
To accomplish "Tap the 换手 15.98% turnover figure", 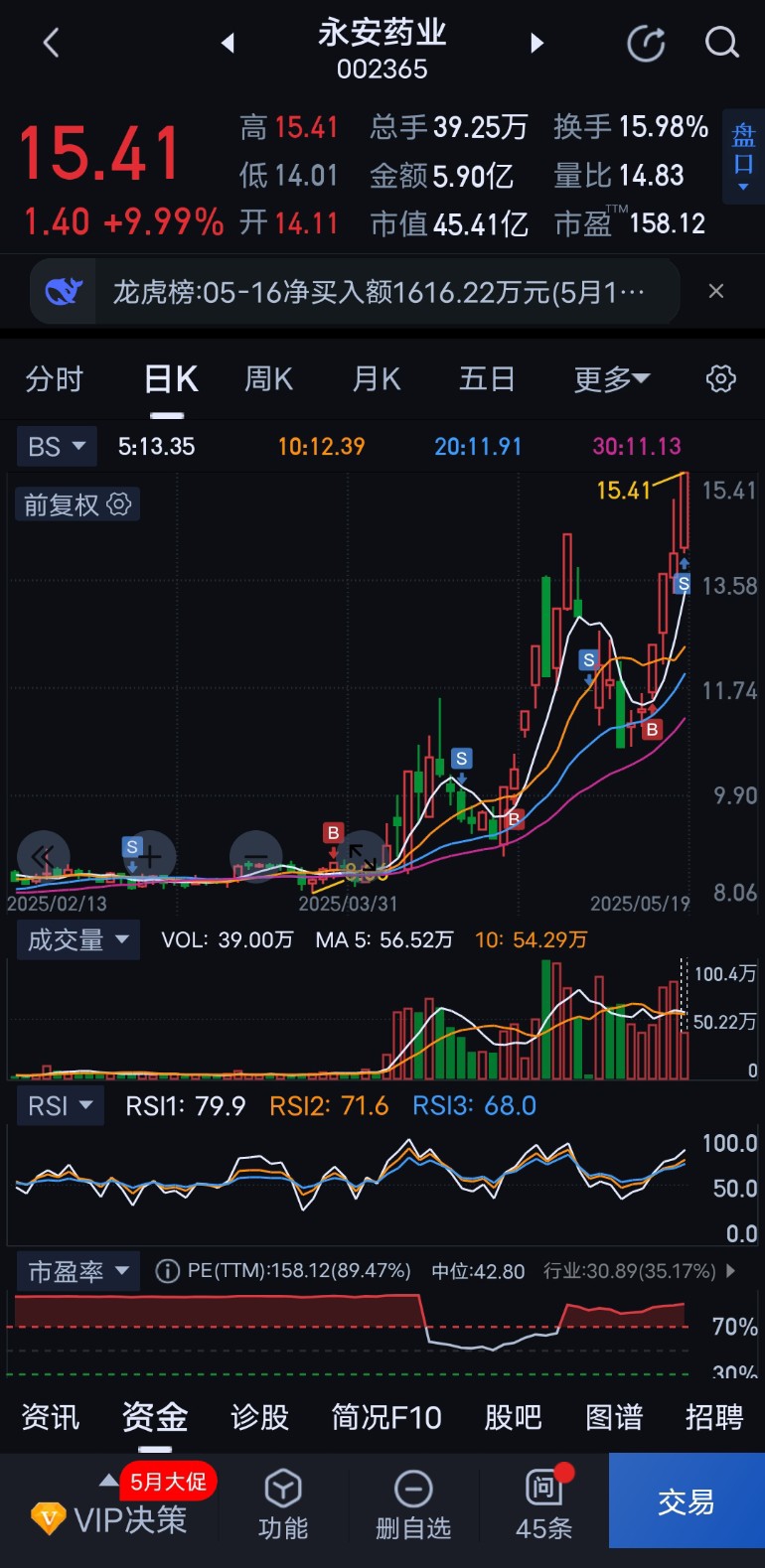I will point(631,127).
